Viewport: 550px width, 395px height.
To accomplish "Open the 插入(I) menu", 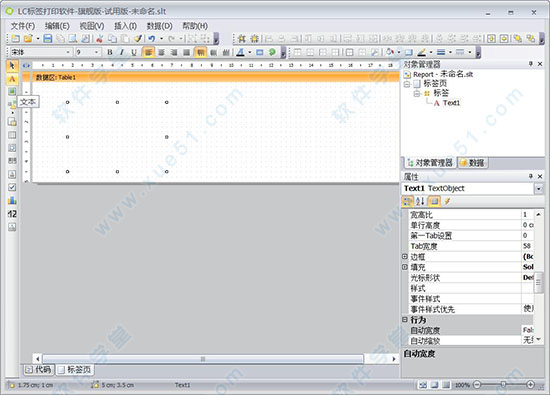I will point(125,26).
